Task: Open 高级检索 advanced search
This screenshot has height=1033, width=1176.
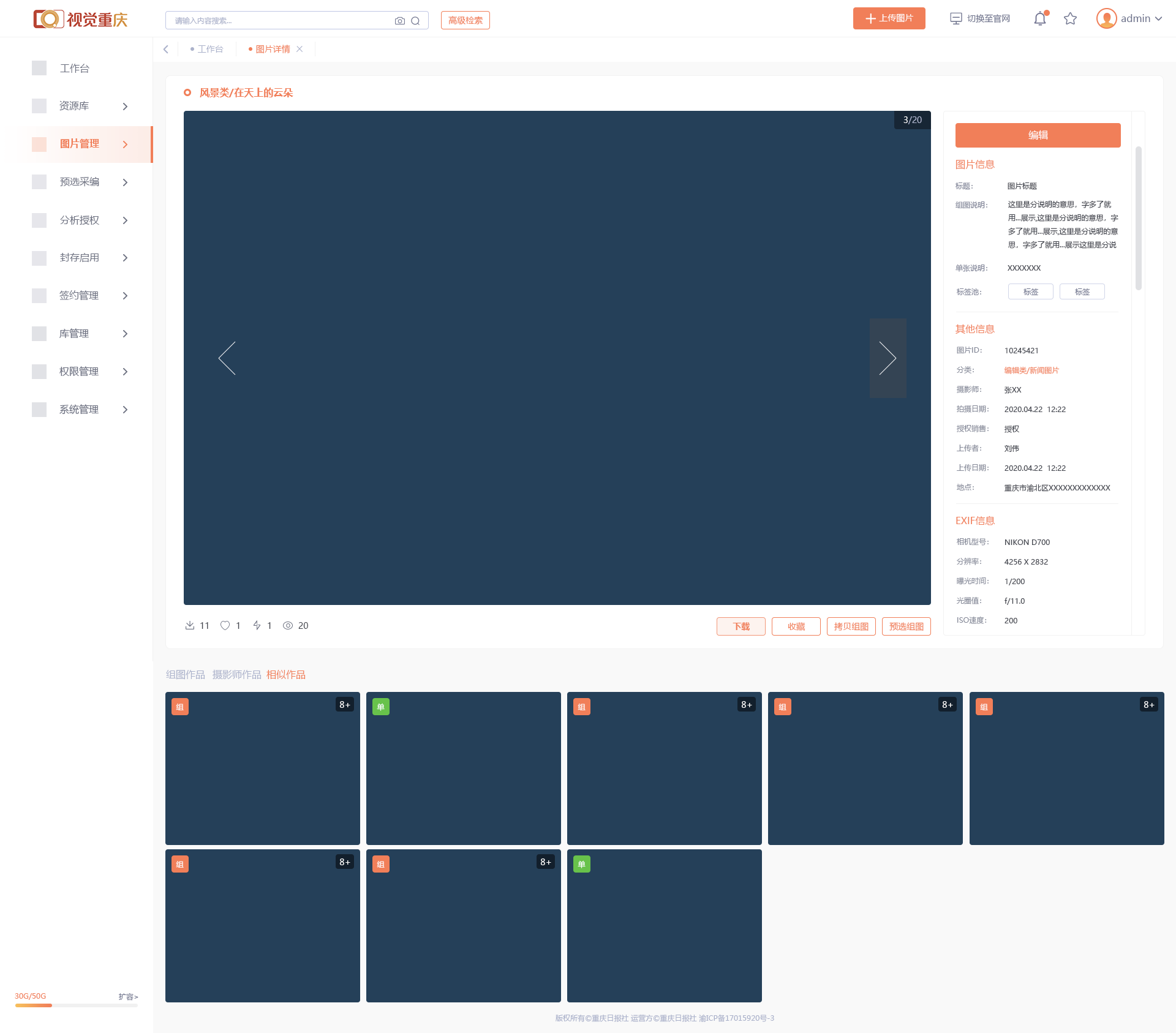Action: tap(466, 20)
